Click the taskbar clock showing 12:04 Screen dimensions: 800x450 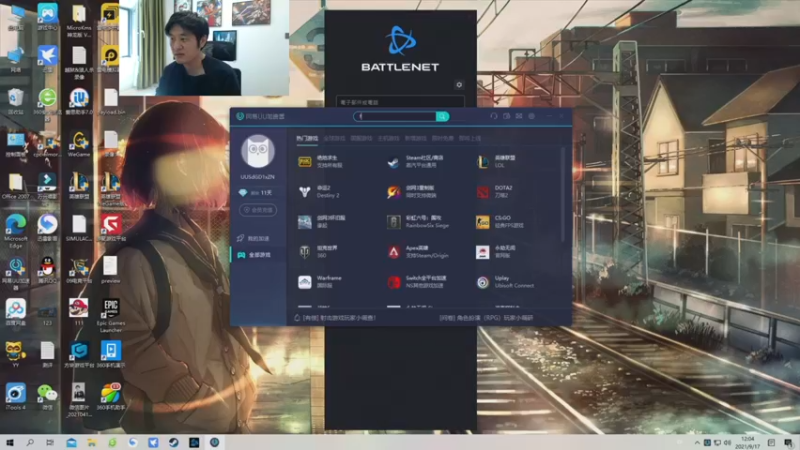(748, 442)
